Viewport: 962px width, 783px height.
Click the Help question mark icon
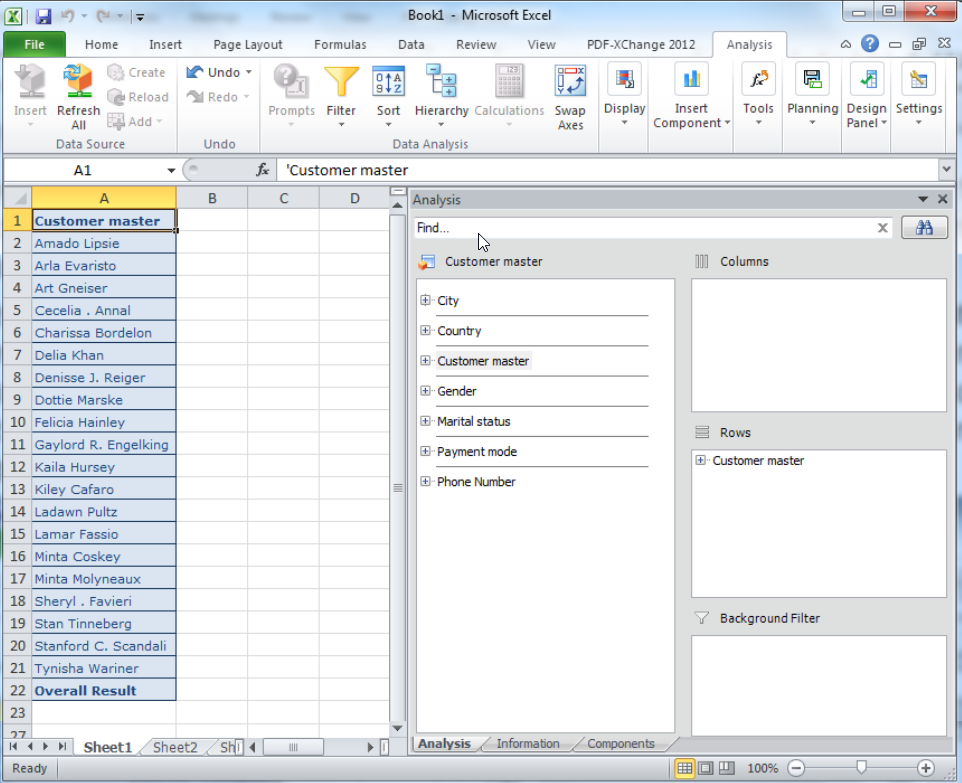(869, 44)
